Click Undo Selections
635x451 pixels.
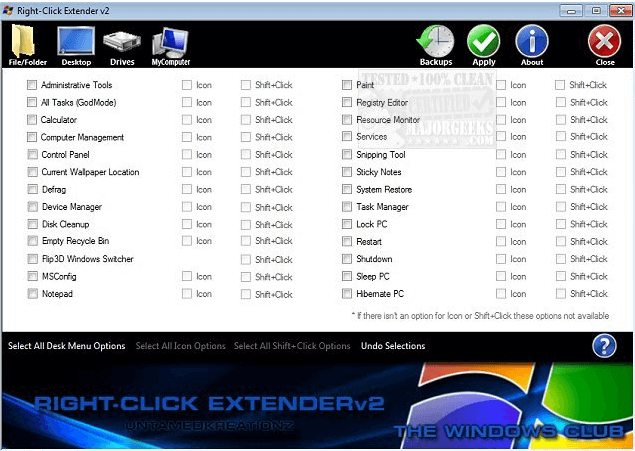pyautogui.click(x=393, y=346)
